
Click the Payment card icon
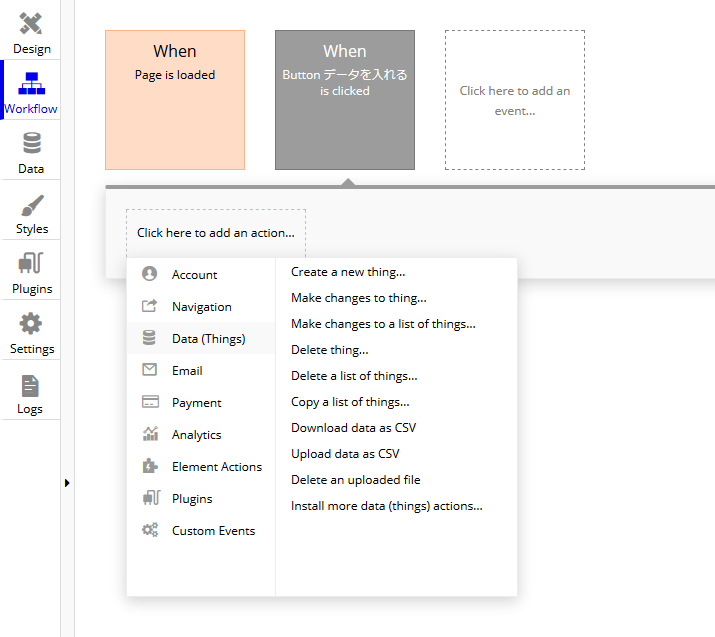point(150,401)
